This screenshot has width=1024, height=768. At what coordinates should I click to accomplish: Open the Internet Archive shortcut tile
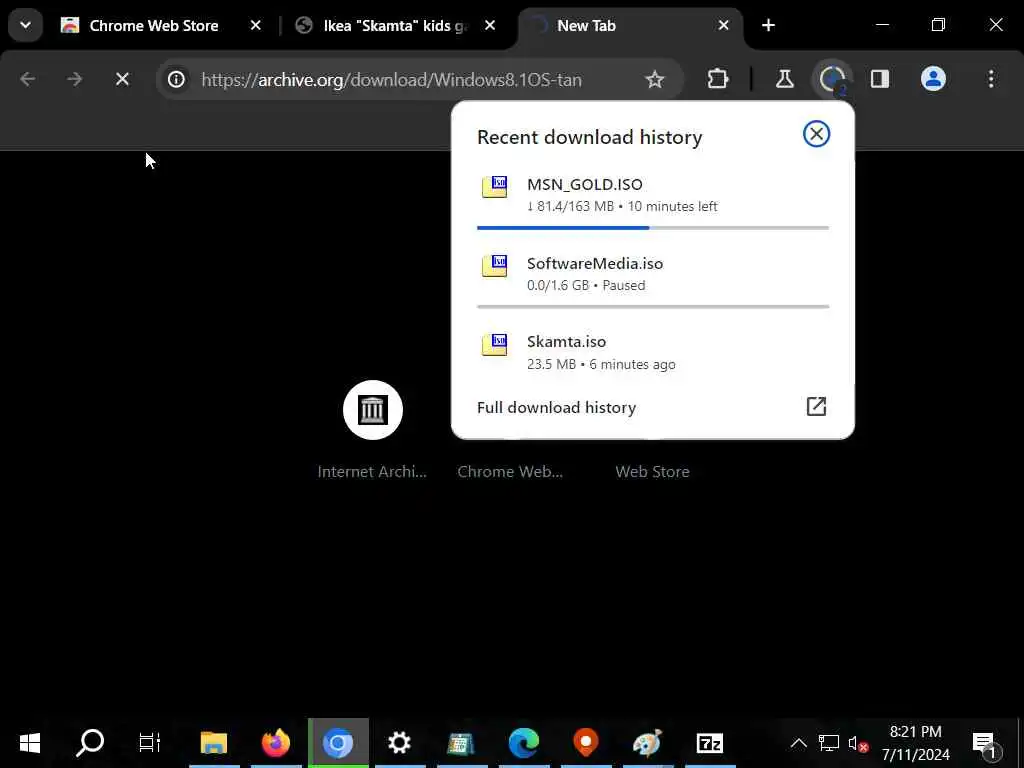pyautogui.click(x=372, y=410)
